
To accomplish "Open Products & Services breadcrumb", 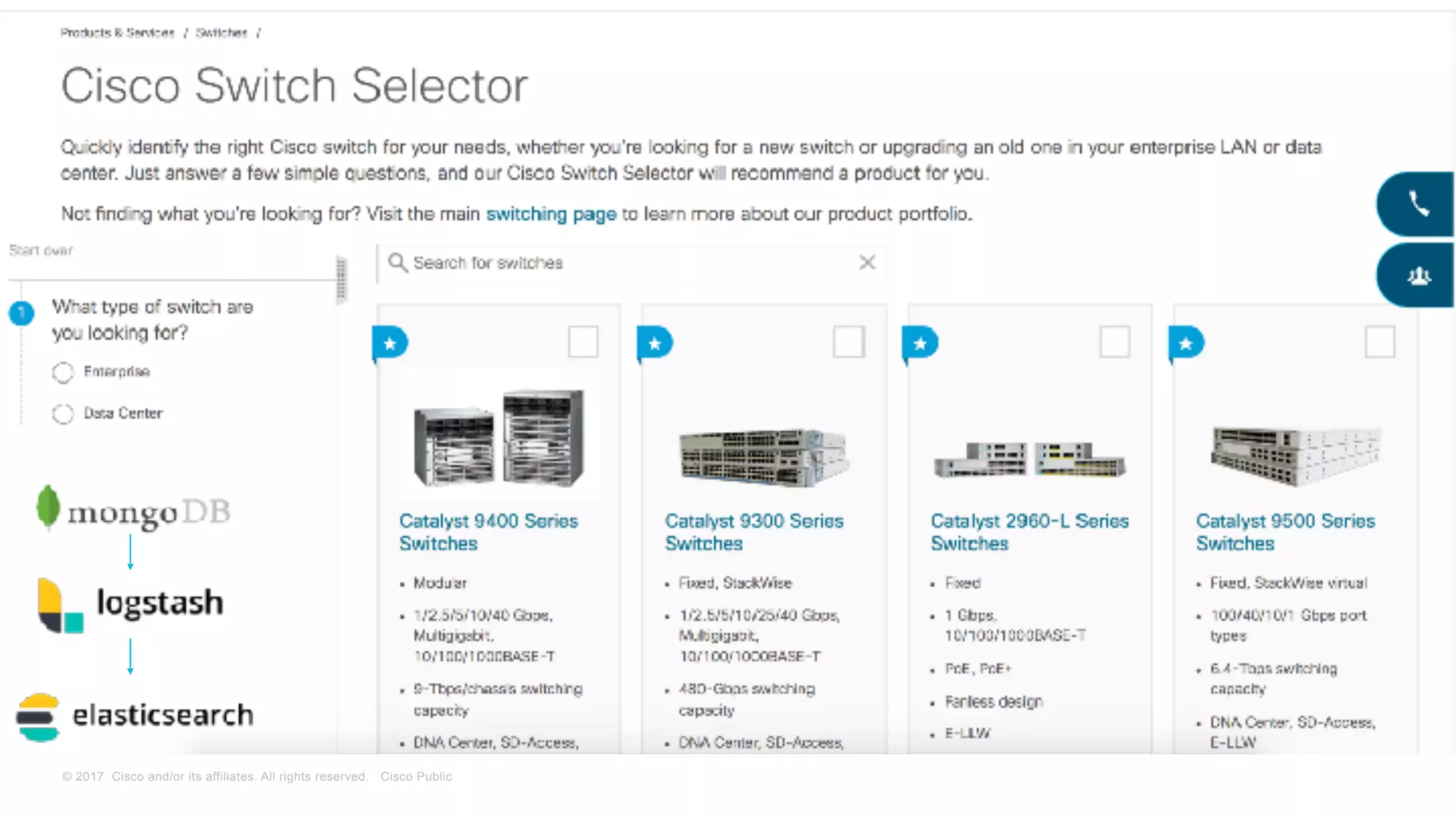I will [x=117, y=33].
